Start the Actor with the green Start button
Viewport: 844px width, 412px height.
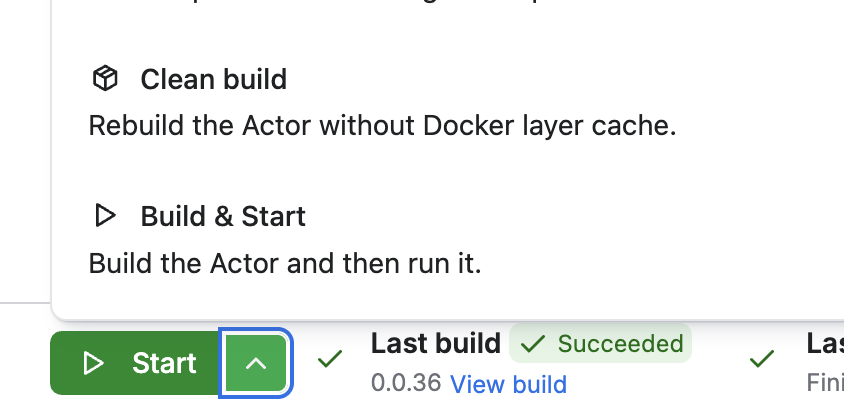tap(135, 364)
